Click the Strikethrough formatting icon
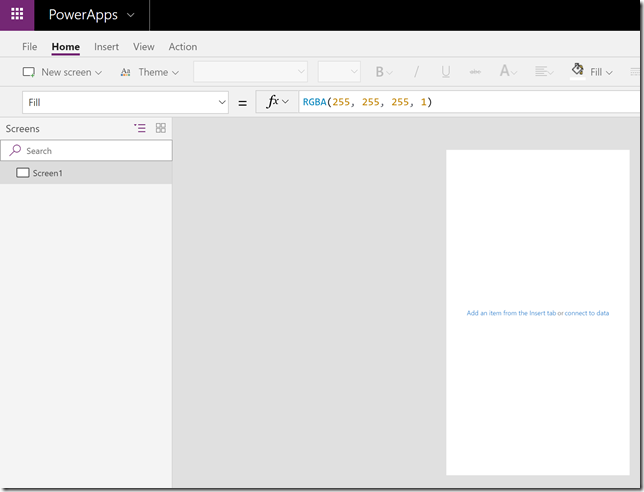This screenshot has width=644, height=492. click(x=475, y=72)
